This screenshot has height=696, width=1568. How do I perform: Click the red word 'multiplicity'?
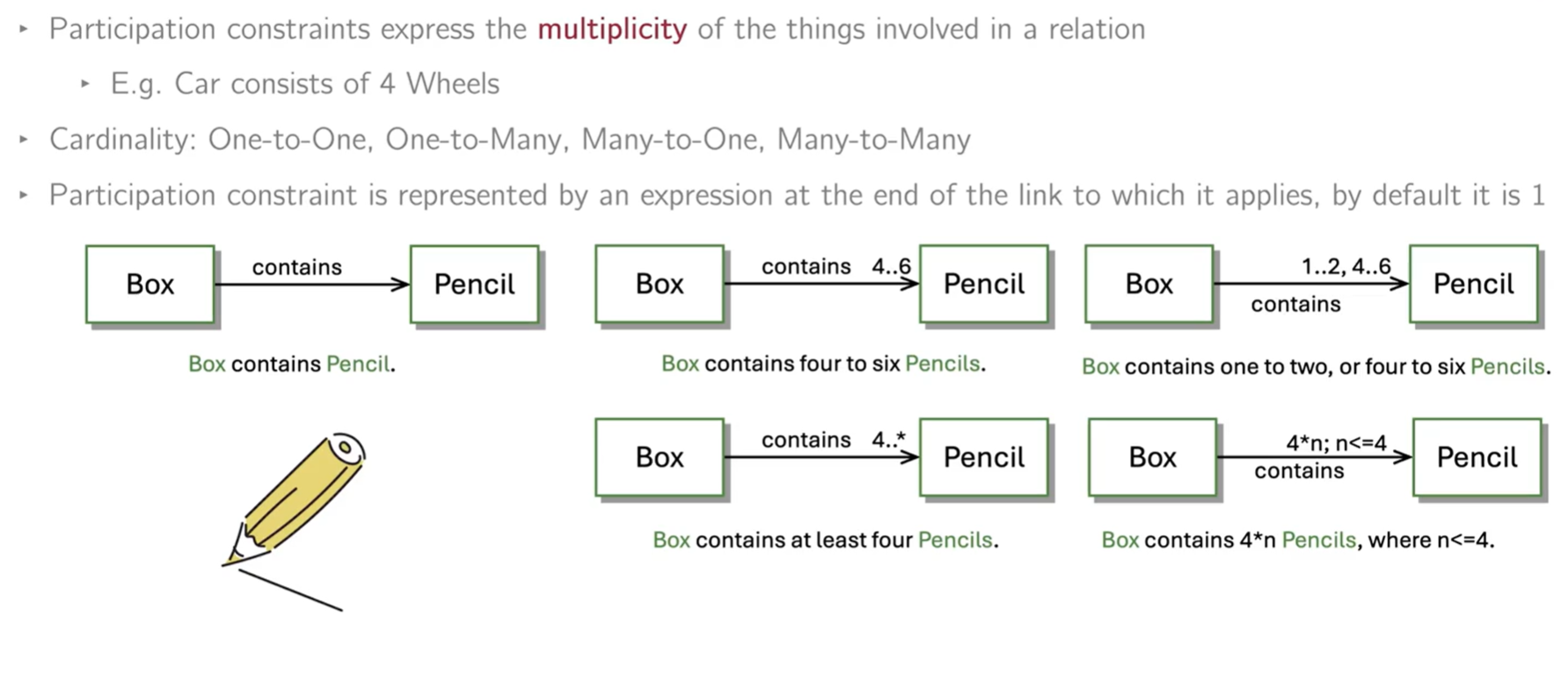click(x=612, y=30)
